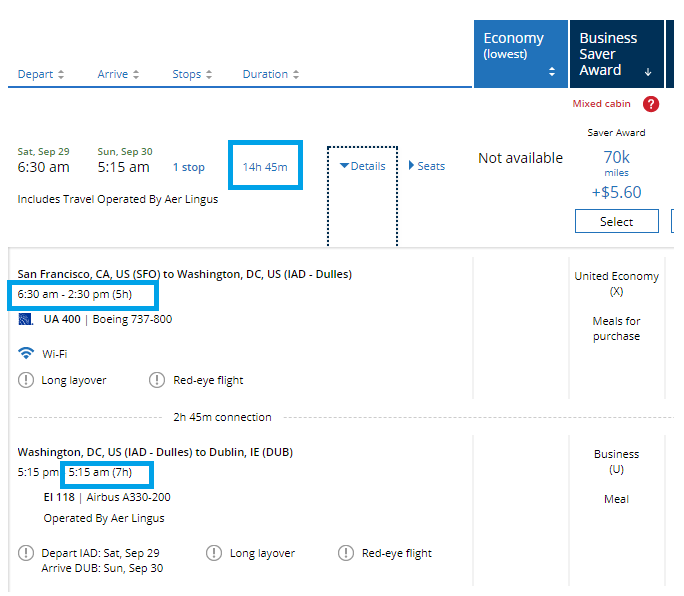
Task: Click 'Business (U)' cabin text
Action: click(616, 462)
